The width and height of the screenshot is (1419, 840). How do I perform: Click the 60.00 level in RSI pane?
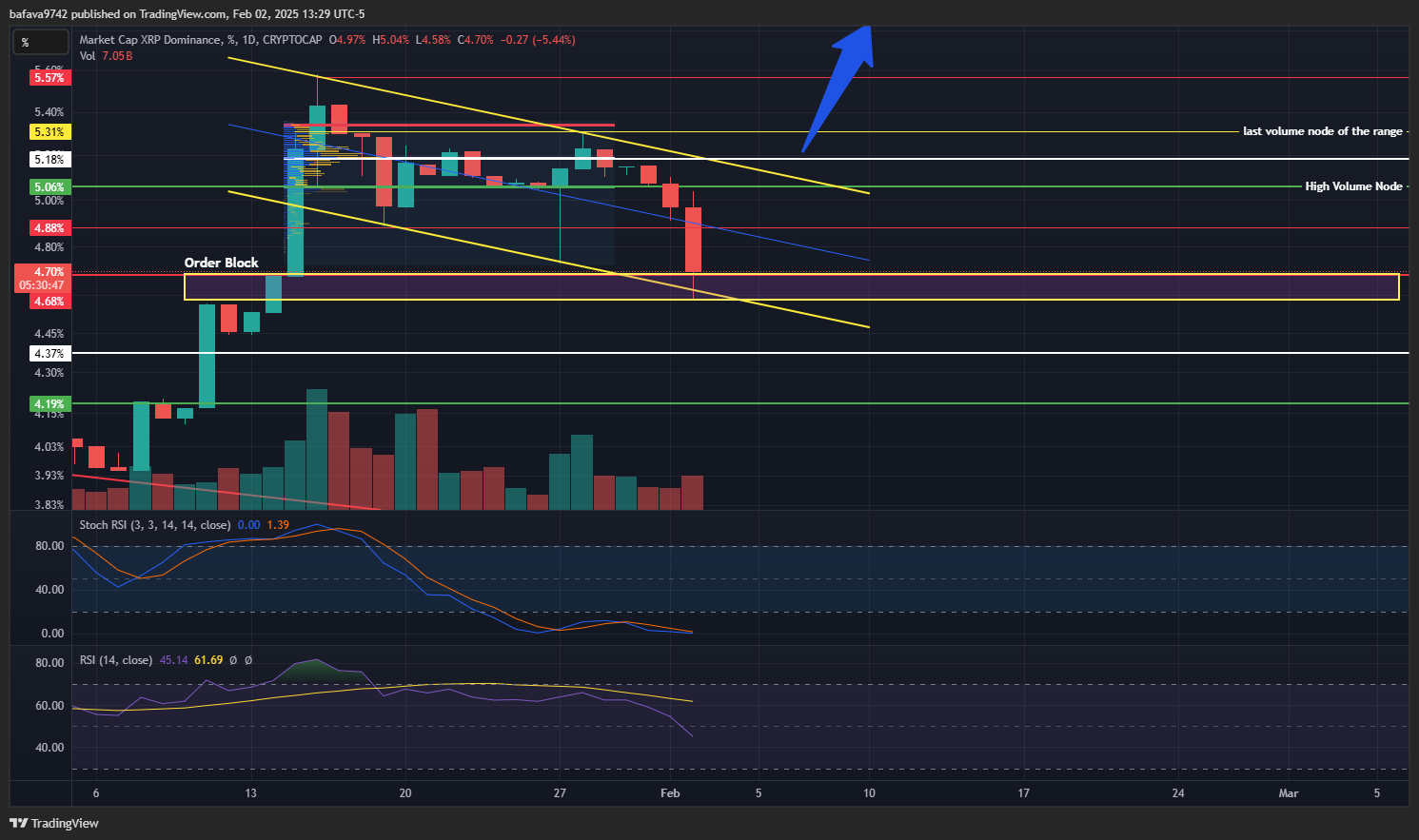click(49, 706)
